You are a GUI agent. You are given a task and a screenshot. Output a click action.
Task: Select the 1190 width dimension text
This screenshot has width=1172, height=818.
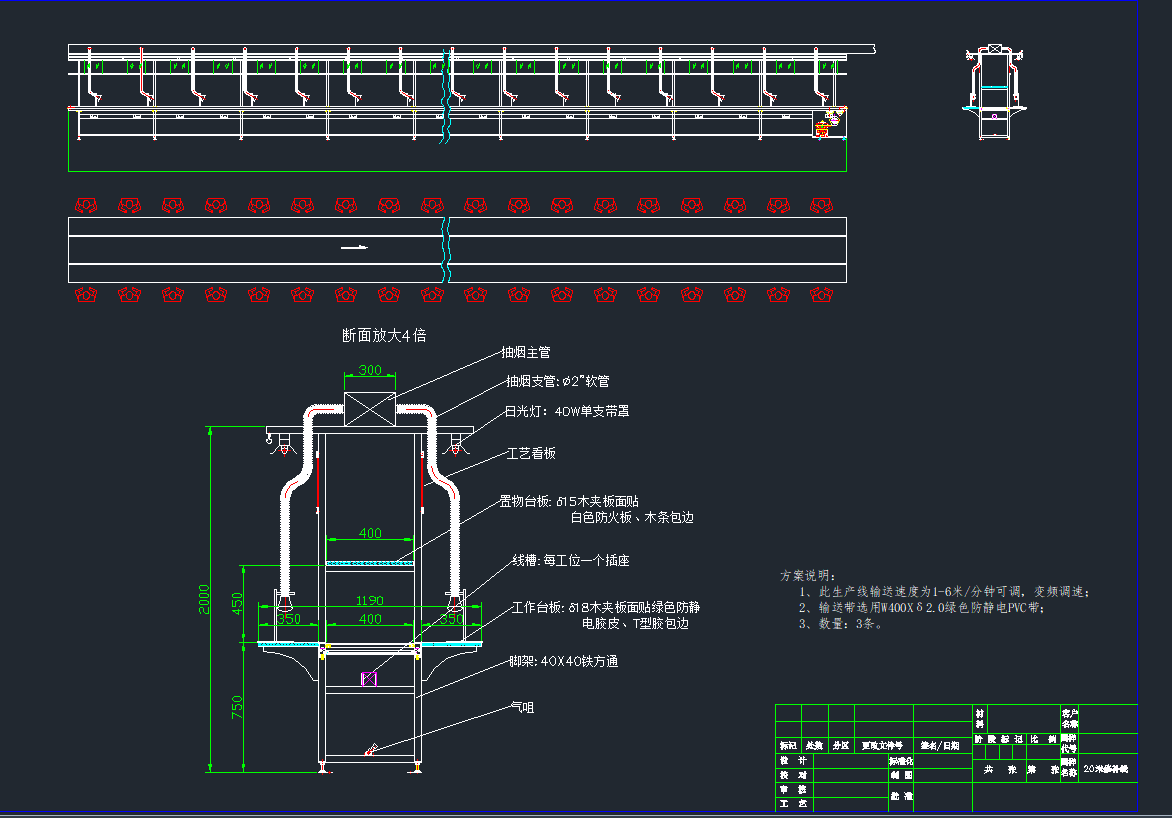[x=370, y=601]
